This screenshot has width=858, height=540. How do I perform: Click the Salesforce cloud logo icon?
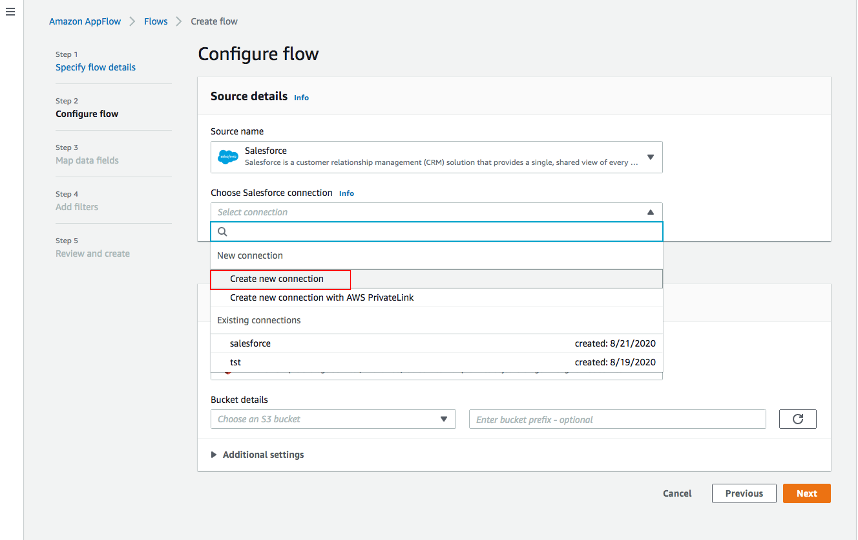(227, 157)
